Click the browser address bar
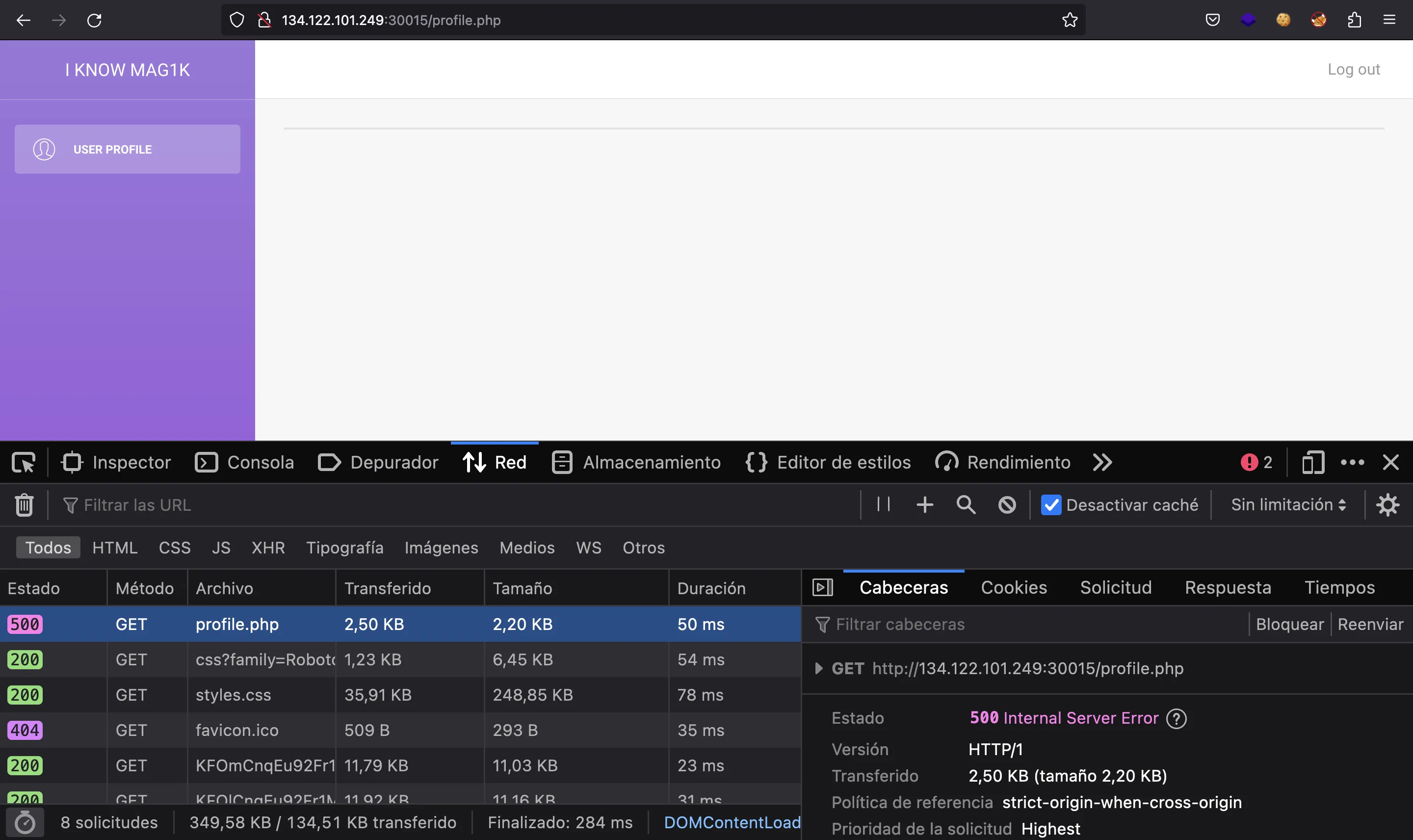 pyautogui.click(x=653, y=21)
